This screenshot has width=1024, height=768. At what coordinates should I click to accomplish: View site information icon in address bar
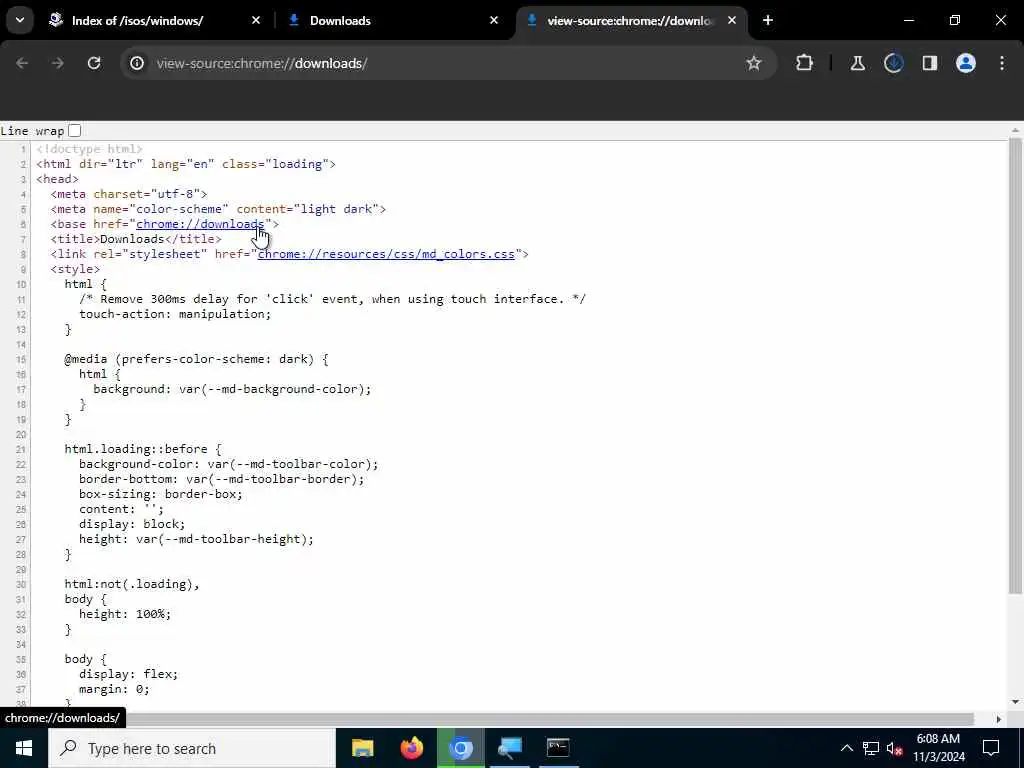point(136,63)
